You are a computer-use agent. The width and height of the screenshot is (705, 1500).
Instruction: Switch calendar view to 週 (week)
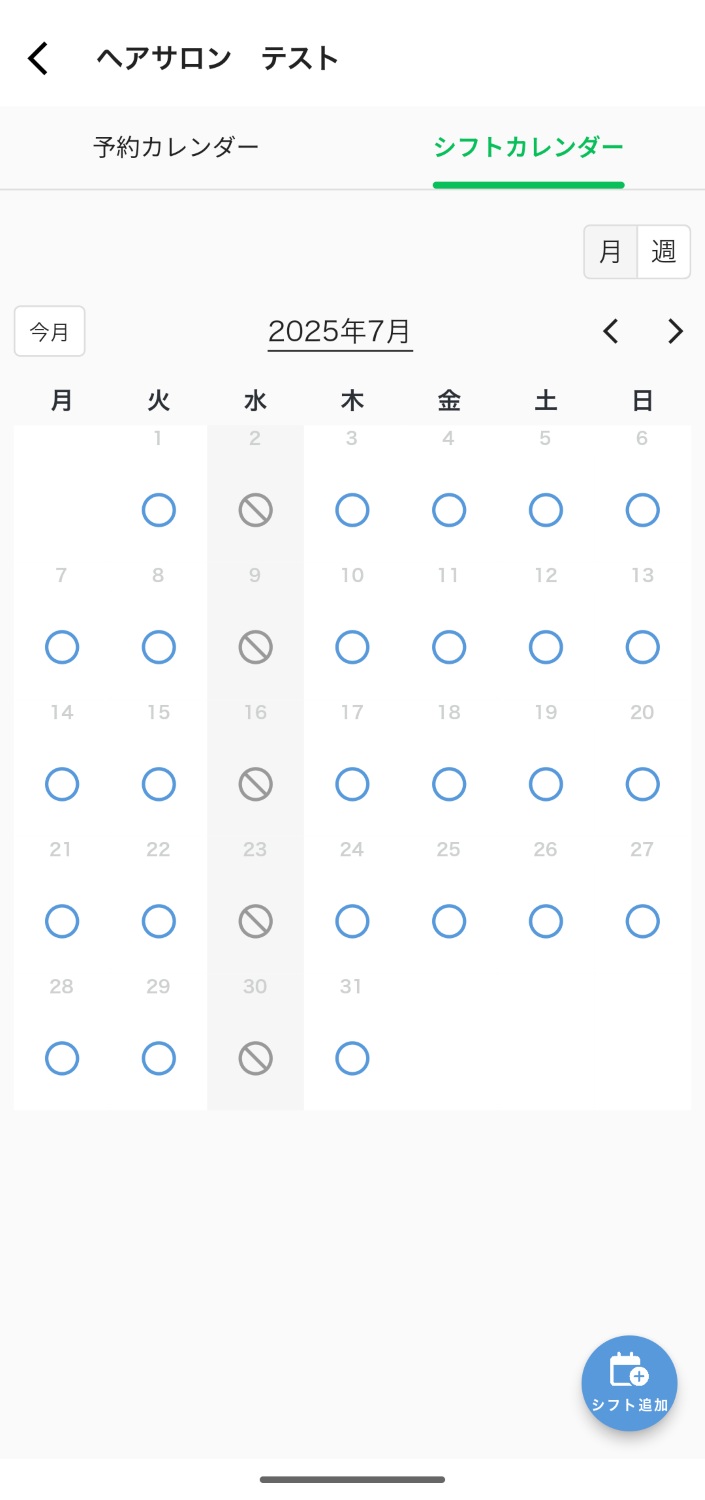664,251
